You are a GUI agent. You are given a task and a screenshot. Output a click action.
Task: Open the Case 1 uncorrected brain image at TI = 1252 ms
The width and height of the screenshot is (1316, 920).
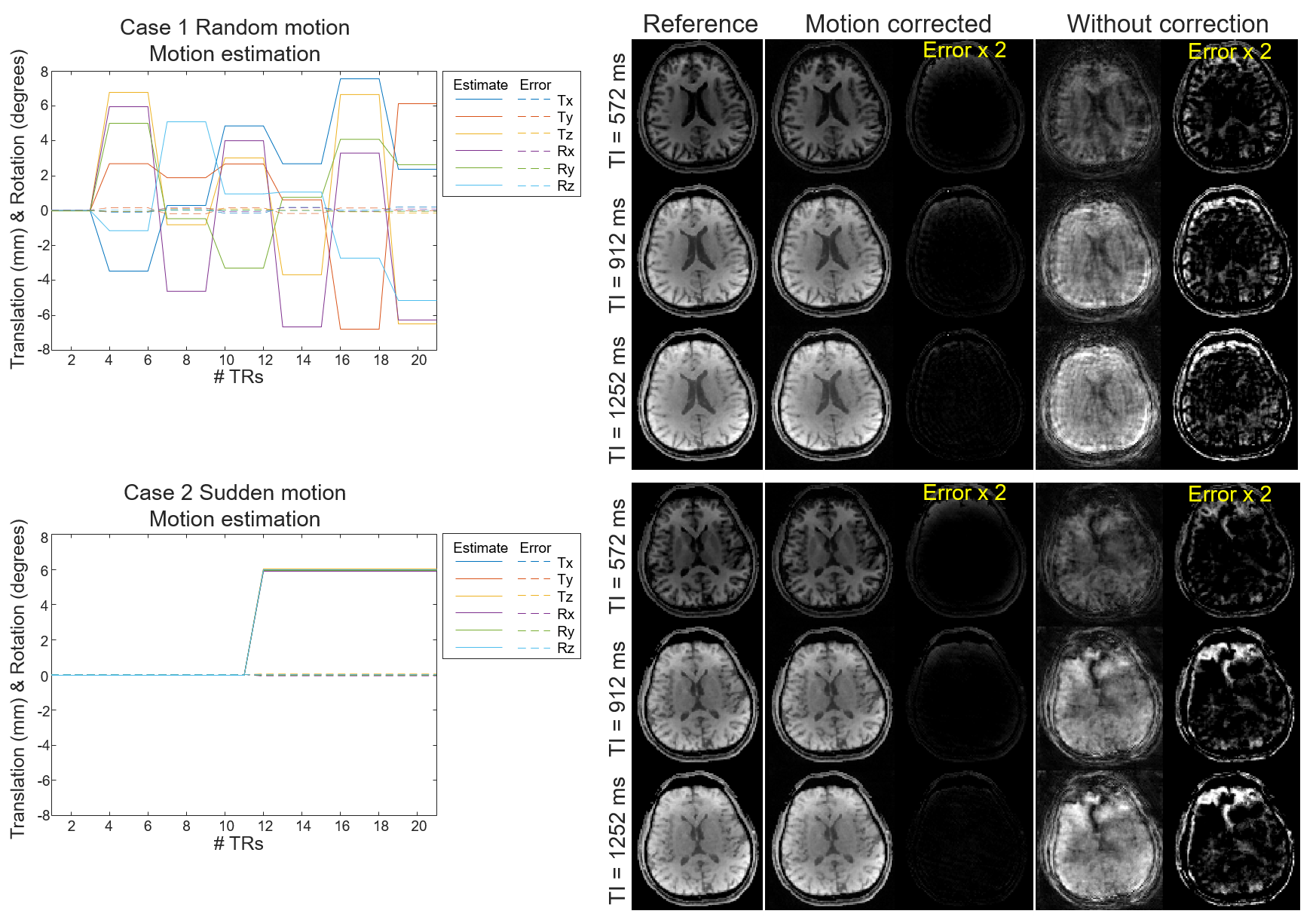point(1099,396)
